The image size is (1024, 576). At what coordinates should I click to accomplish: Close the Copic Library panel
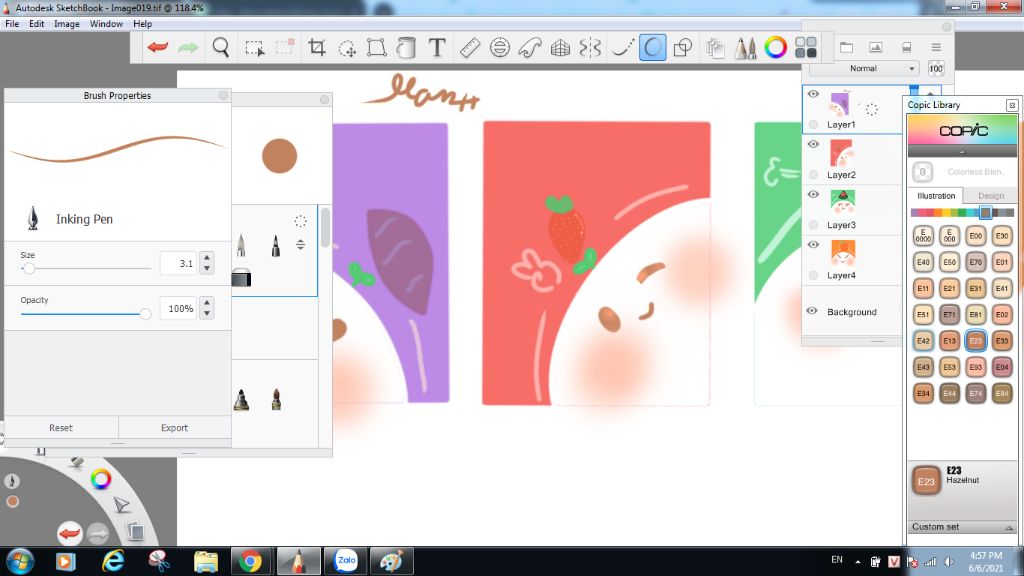[x=1012, y=105]
